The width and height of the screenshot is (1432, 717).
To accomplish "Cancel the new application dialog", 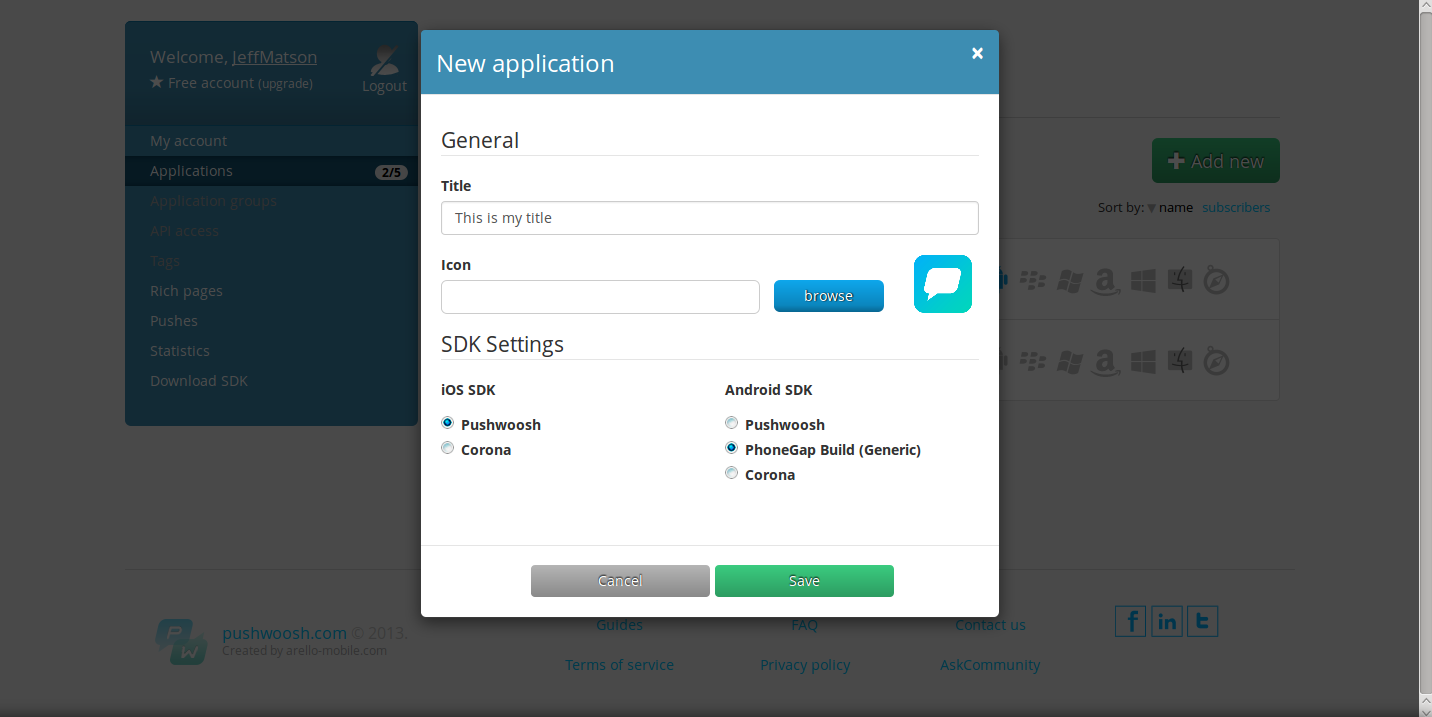I will (x=620, y=581).
